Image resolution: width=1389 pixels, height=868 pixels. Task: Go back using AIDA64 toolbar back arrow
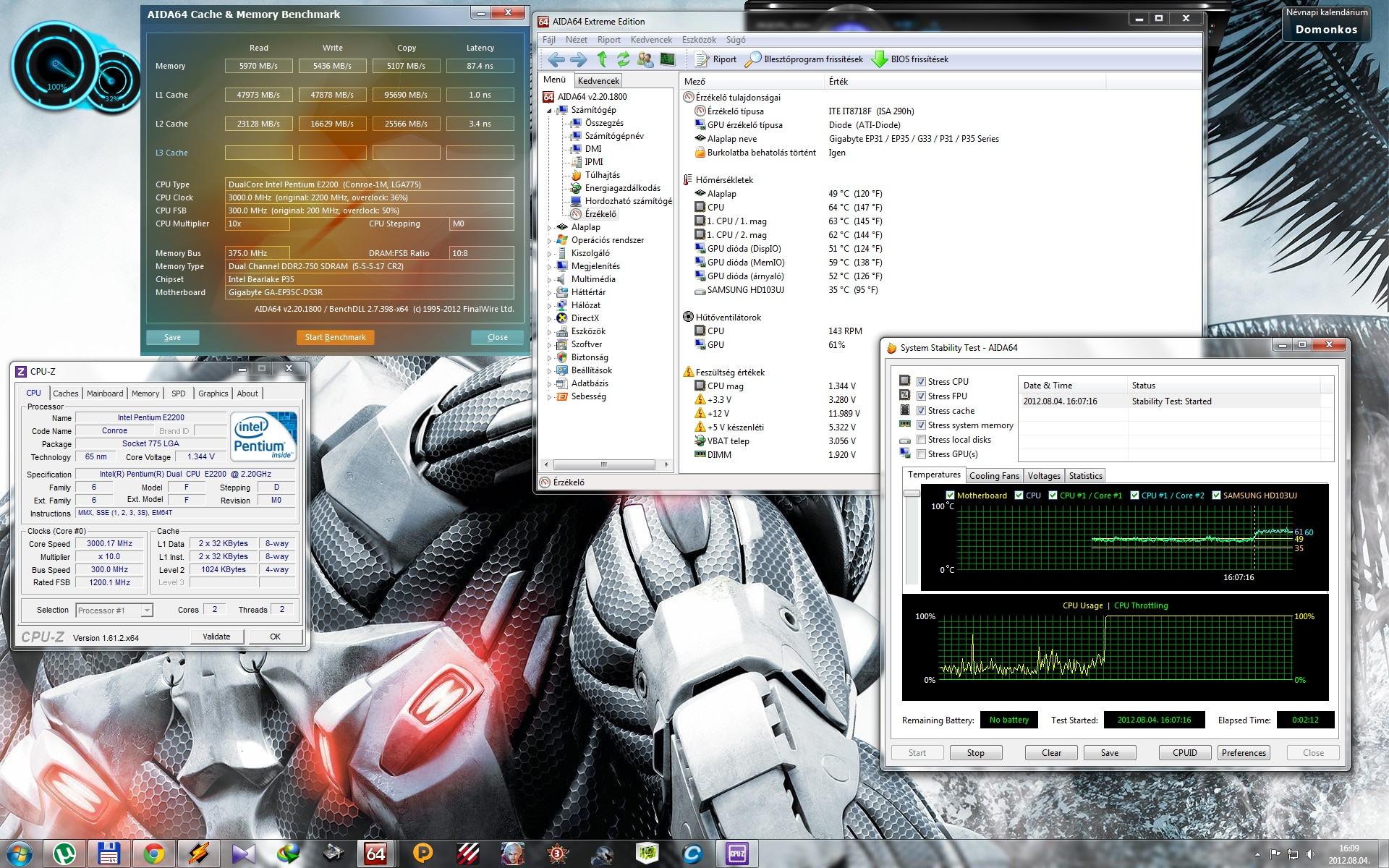pyautogui.click(x=556, y=59)
